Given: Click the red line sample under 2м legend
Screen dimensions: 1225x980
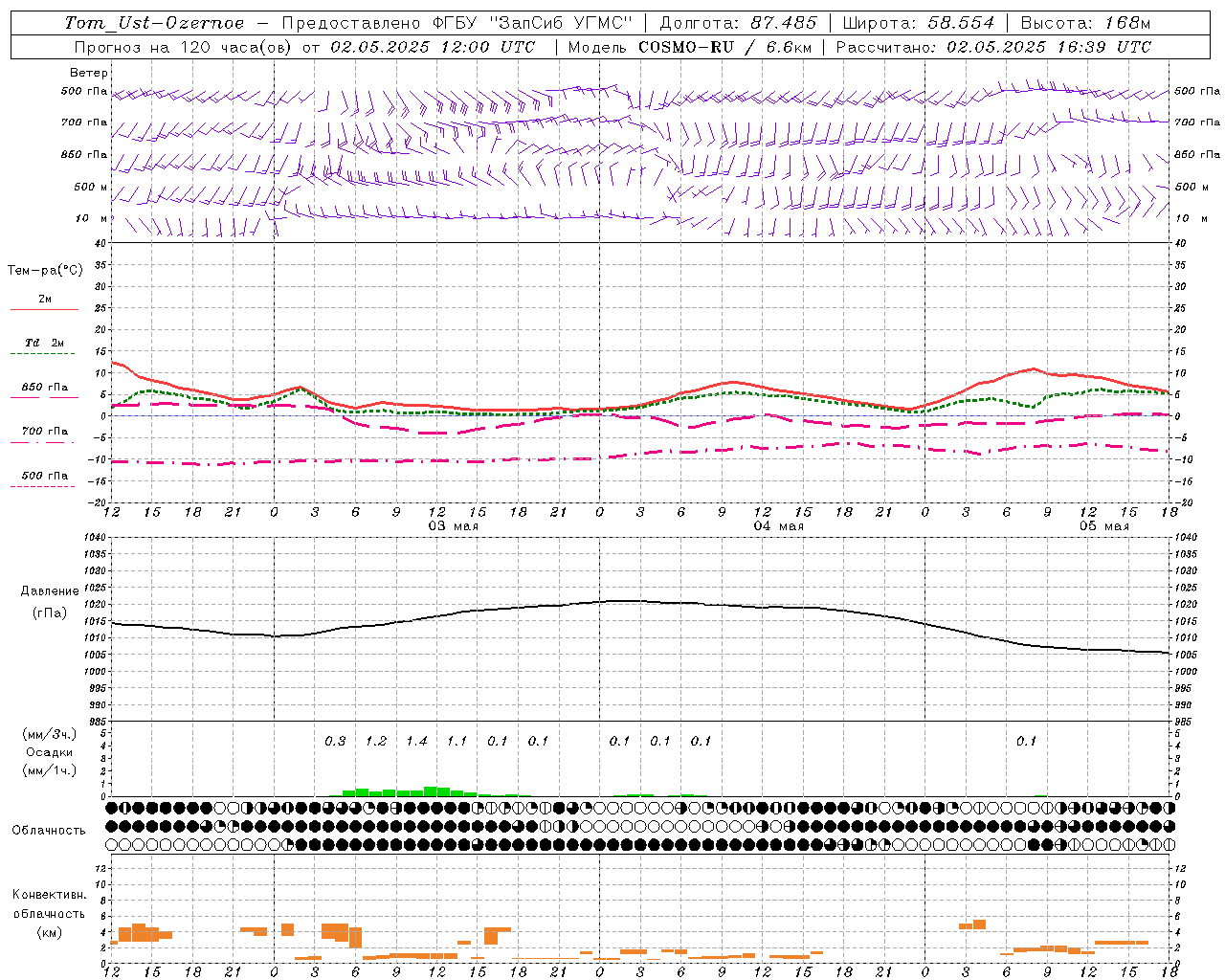Looking at the screenshot, I should pyautogui.click(x=44, y=310).
